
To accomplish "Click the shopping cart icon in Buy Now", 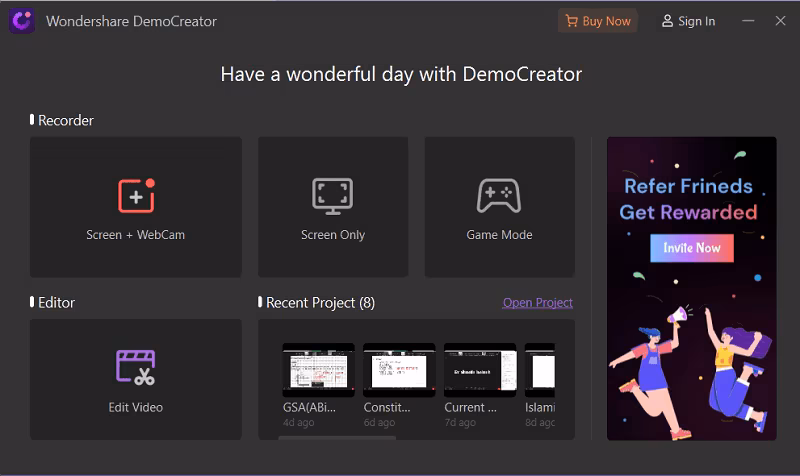I will pos(571,21).
